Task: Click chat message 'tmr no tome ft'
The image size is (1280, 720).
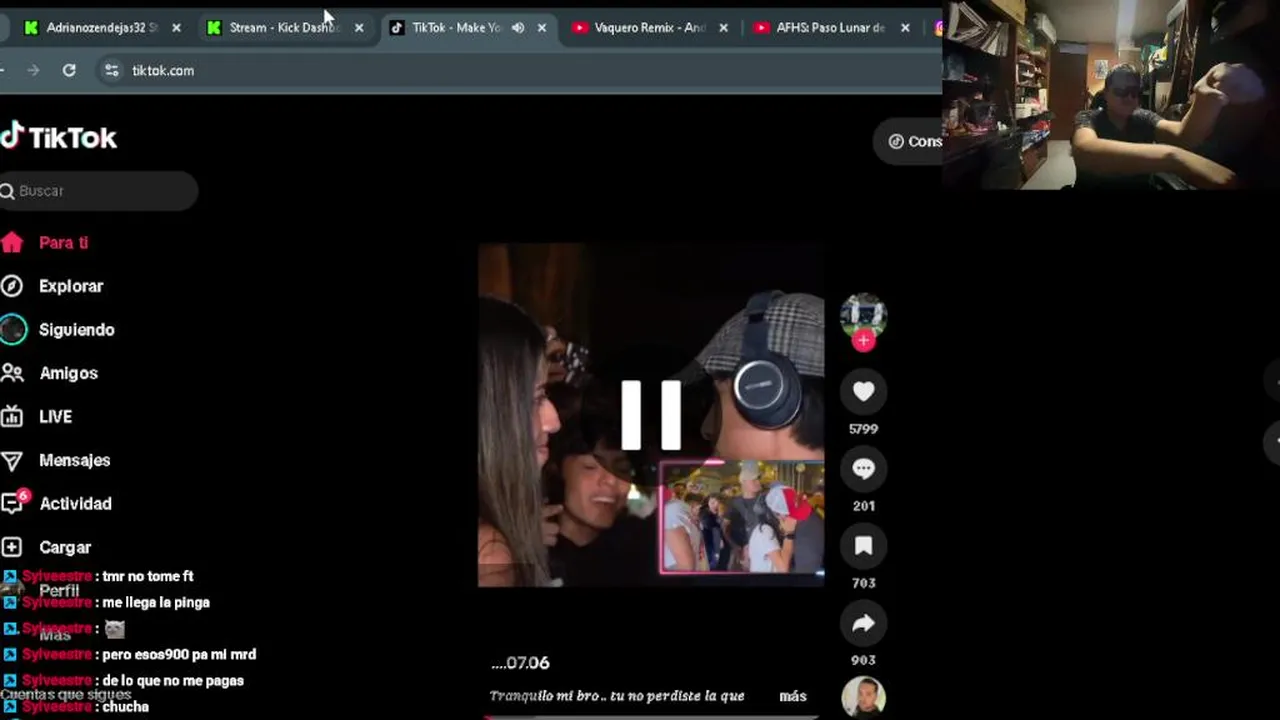Action: pos(148,576)
